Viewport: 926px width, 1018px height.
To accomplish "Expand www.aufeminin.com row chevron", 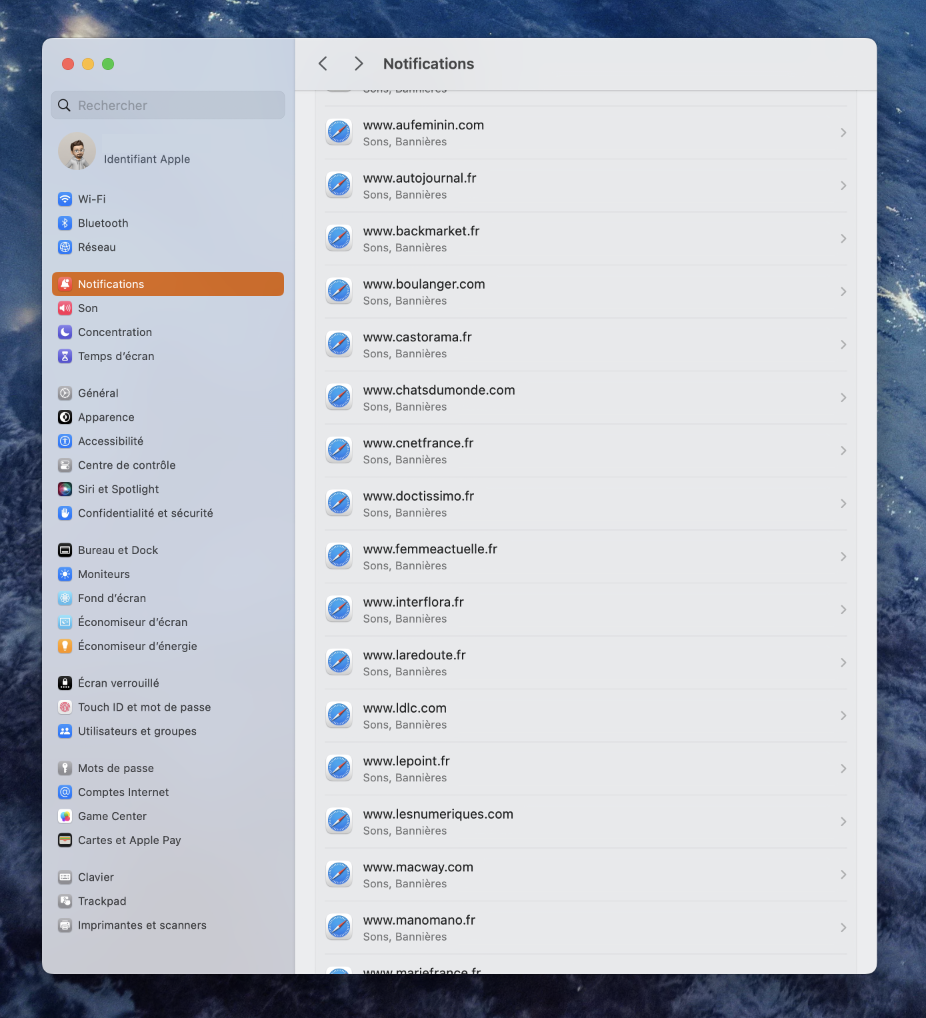I will point(843,132).
